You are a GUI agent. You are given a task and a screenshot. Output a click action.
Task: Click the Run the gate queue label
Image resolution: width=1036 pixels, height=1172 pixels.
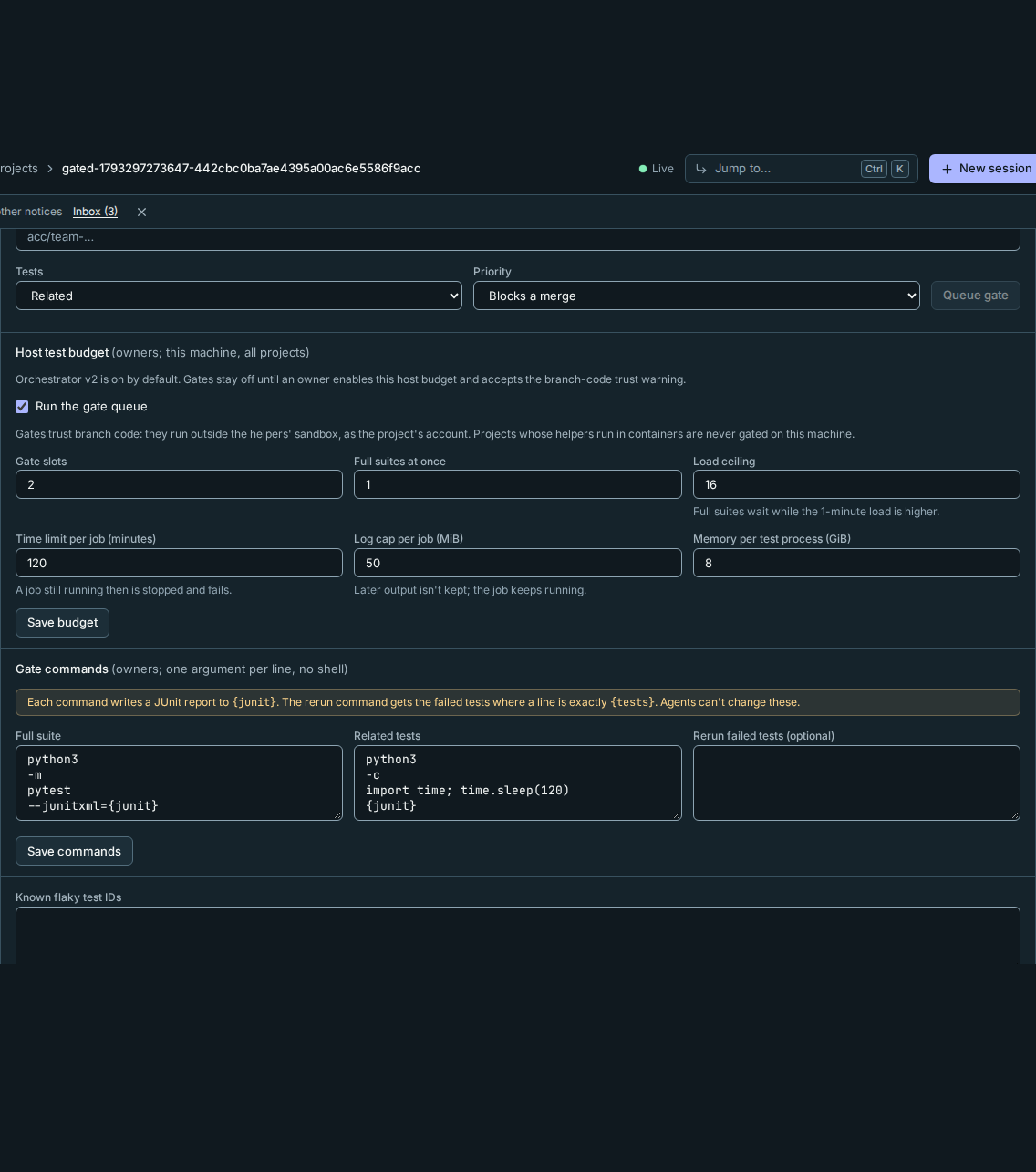click(x=91, y=407)
